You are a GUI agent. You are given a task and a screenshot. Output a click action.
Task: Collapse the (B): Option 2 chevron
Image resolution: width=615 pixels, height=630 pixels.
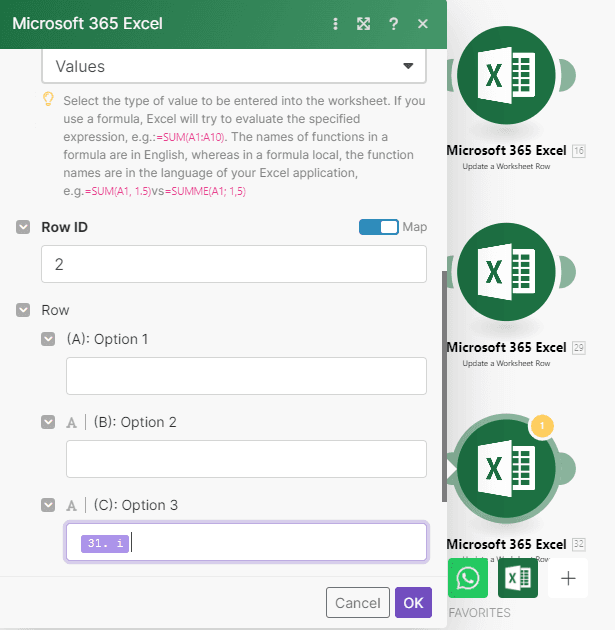pos(48,422)
